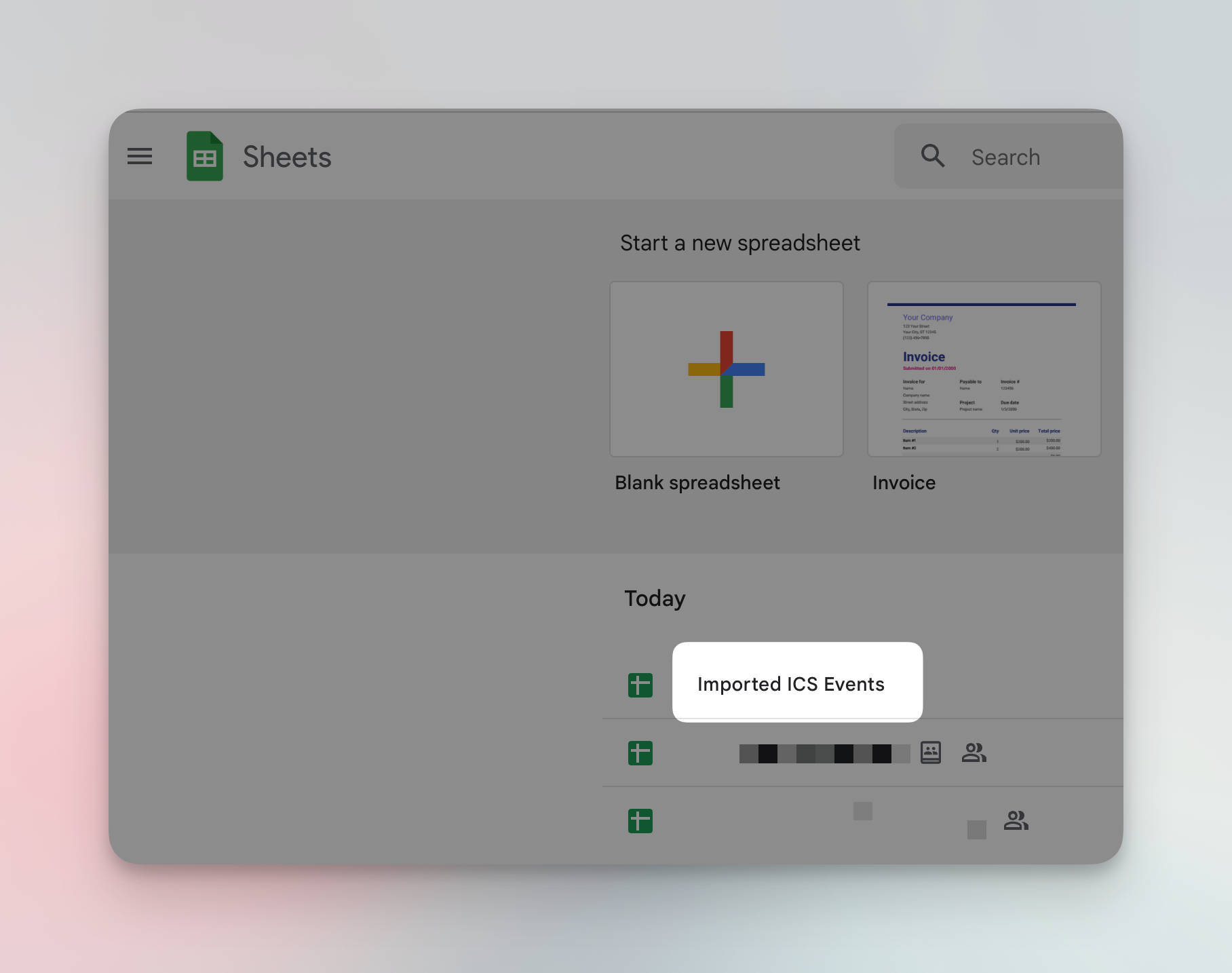Screen dimensions: 1232x973
Task: Click sheet icon of third file row
Action: click(640, 821)
